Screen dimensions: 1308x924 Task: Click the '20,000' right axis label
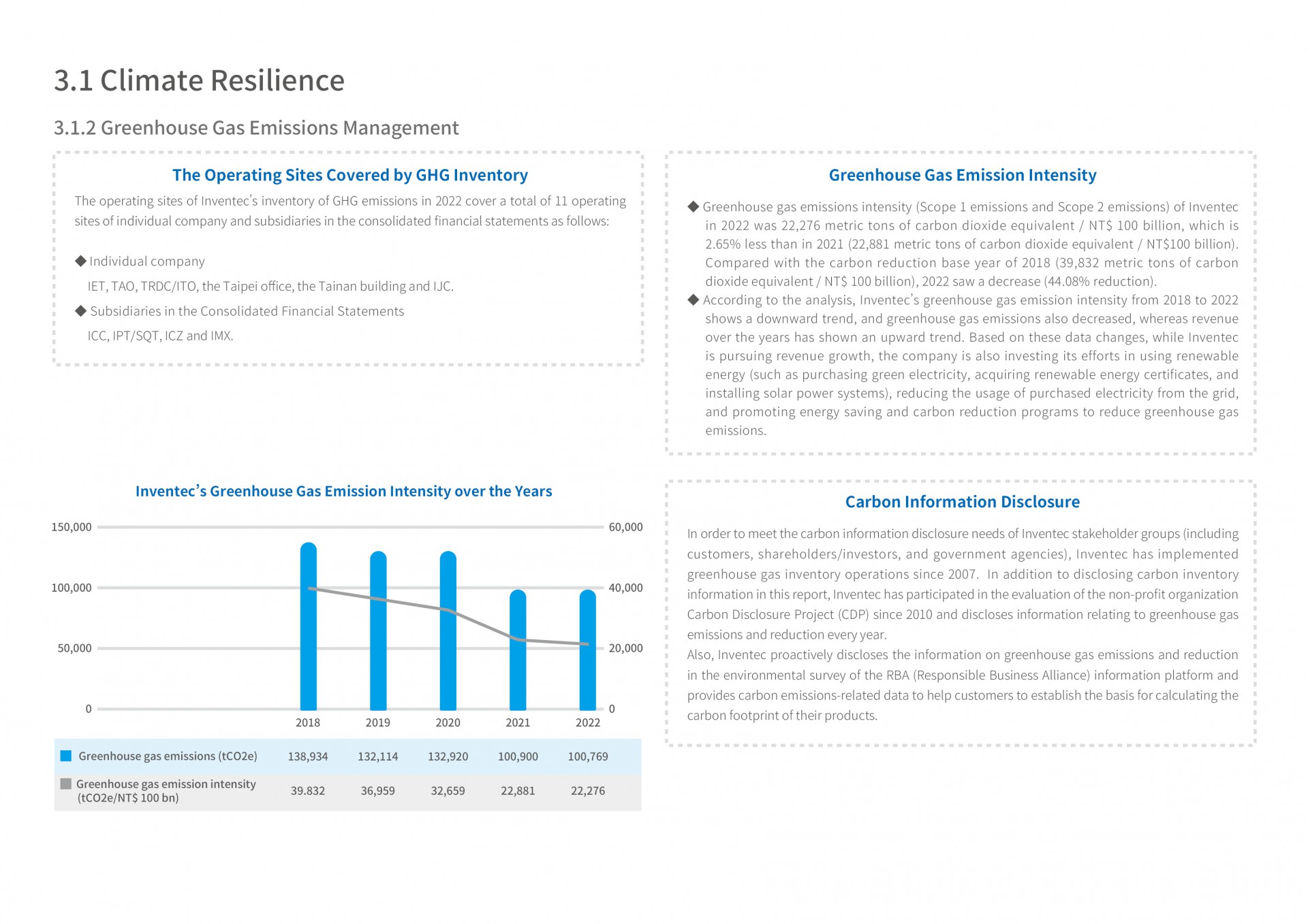click(626, 648)
